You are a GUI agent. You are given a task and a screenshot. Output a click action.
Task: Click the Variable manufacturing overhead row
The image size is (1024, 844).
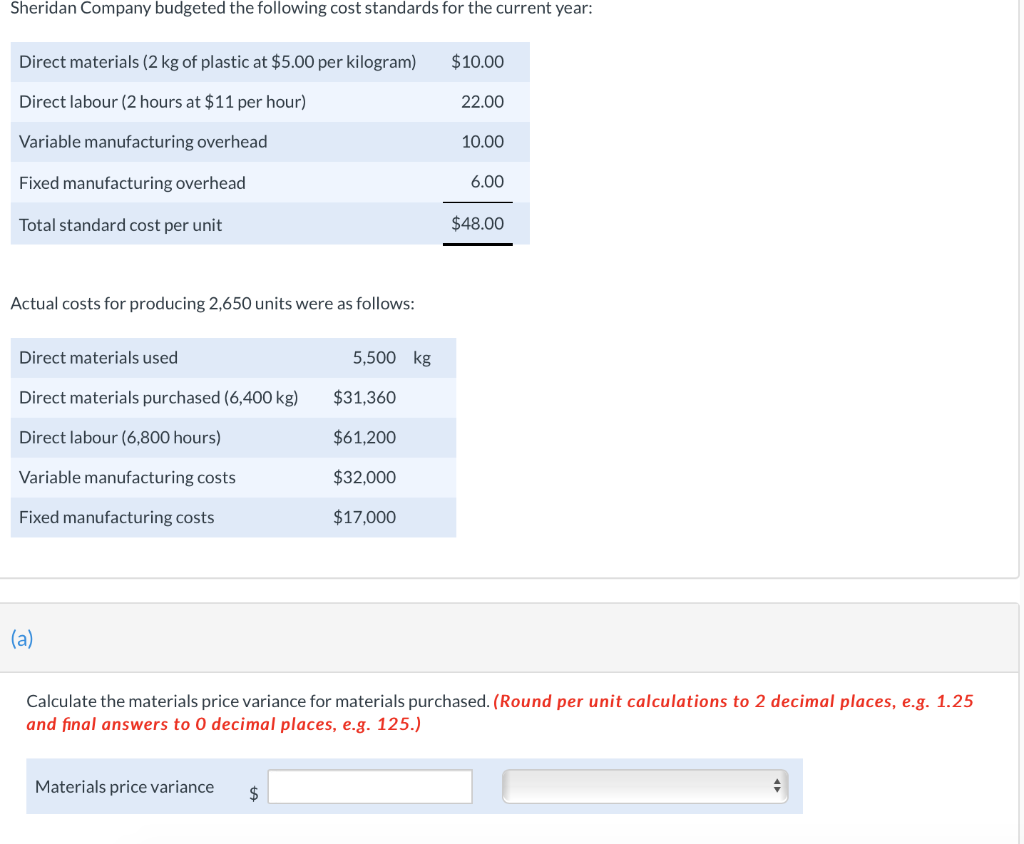click(x=141, y=141)
